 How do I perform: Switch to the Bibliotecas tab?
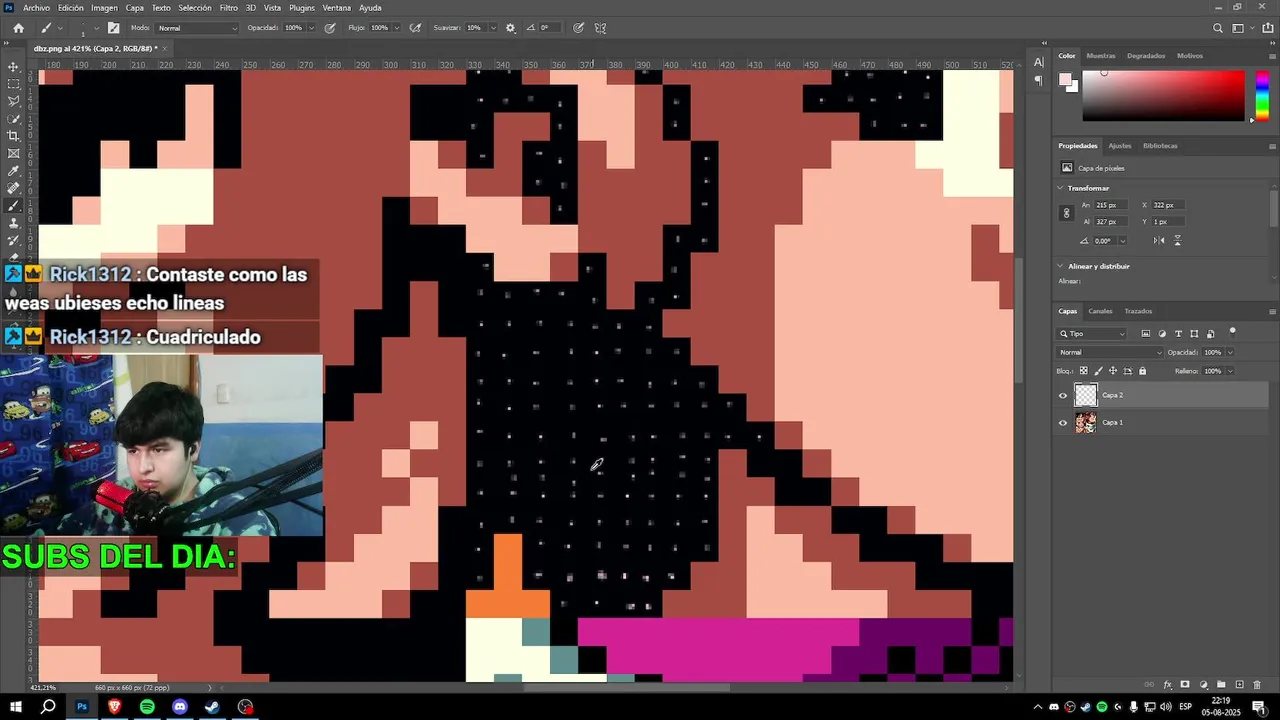pos(1160,146)
